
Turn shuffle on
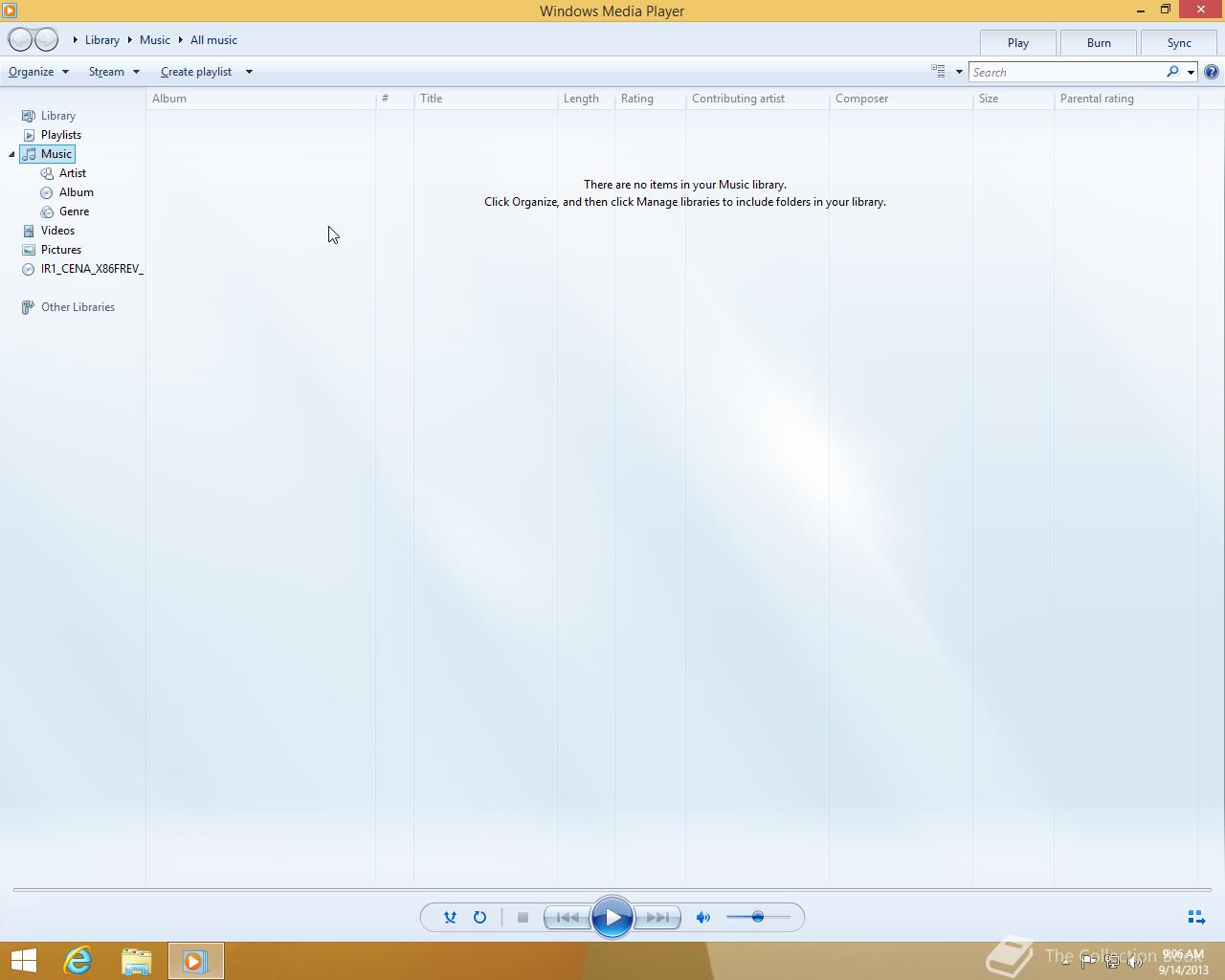point(450,917)
